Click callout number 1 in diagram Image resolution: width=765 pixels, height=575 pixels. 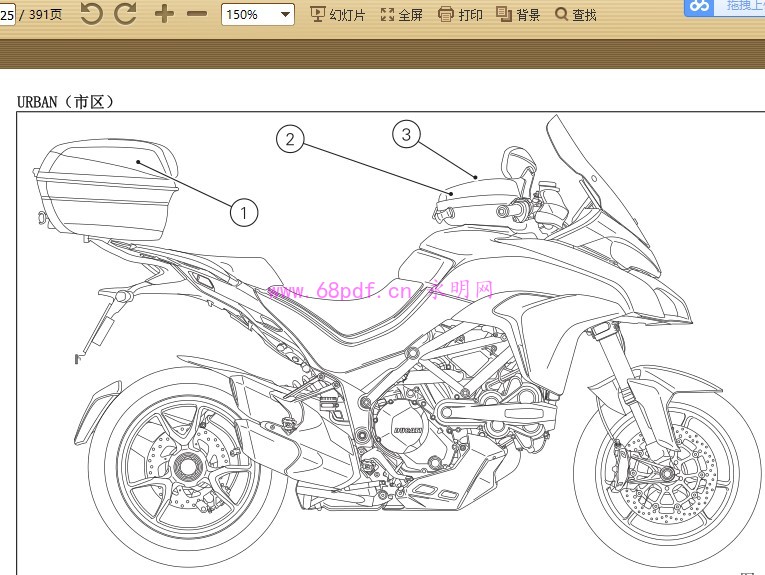pos(244,212)
